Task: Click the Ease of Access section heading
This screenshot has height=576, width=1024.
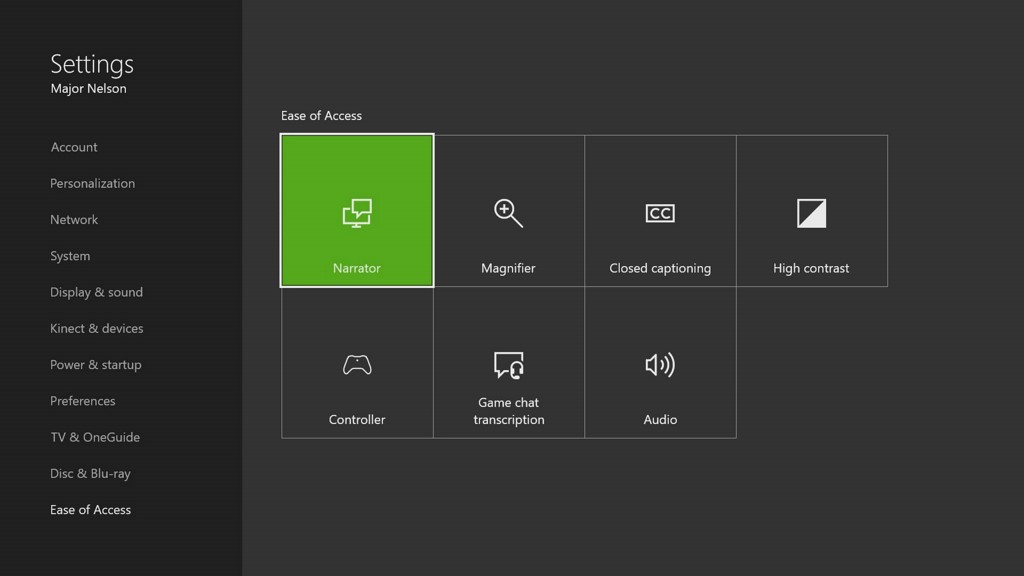Action: tap(321, 116)
